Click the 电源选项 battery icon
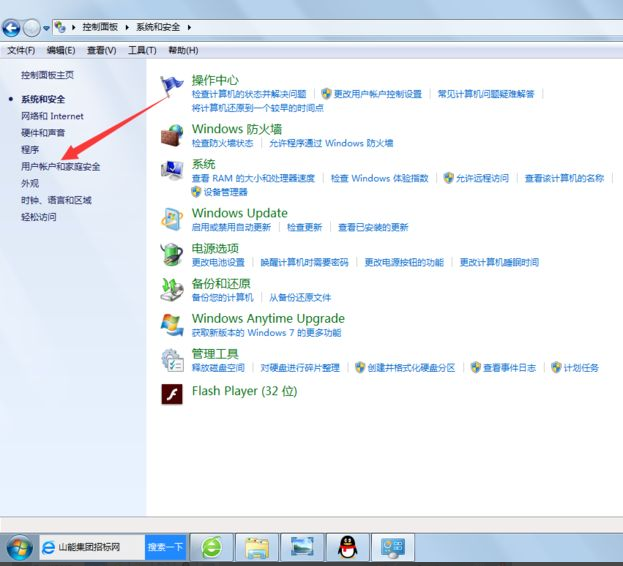The height and width of the screenshot is (566, 623). [x=172, y=254]
